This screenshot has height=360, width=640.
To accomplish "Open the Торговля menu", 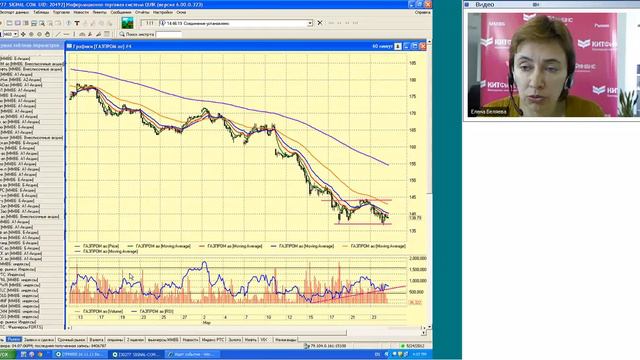I will click(61, 13).
